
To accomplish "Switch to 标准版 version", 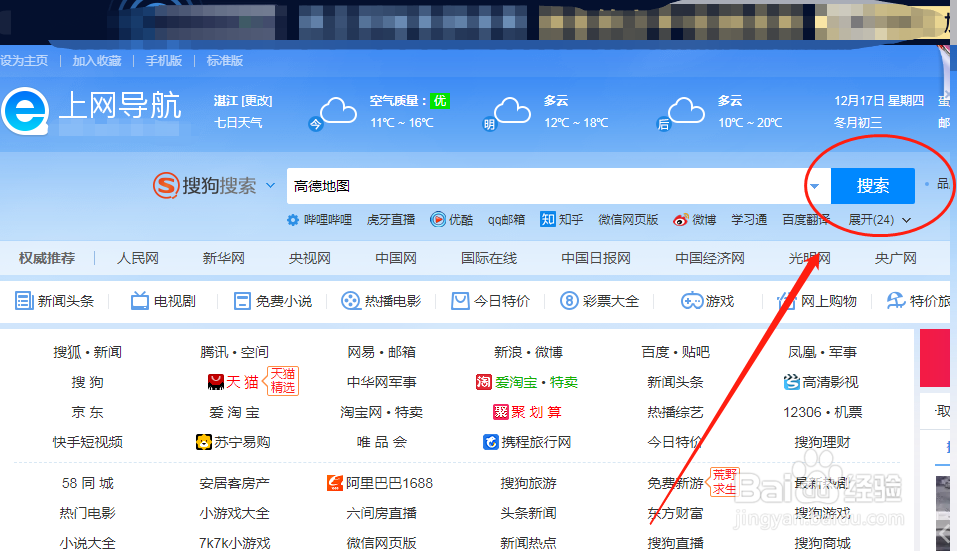I will [225, 60].
